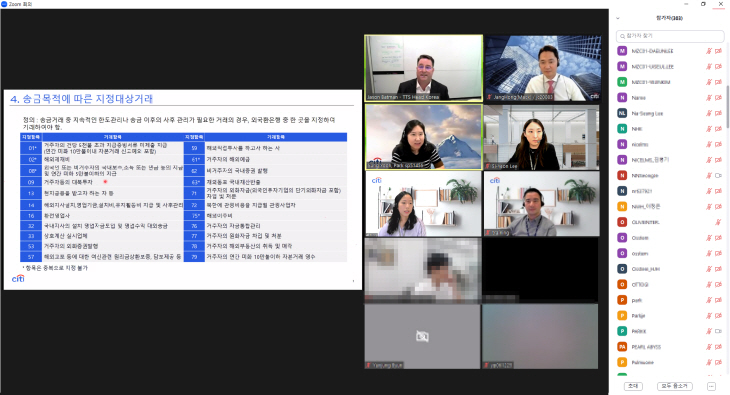Click muted mic icon for OLIVEINTER participant
The height and width of the screenshot is (395, 730).
[x=718, y=222]
